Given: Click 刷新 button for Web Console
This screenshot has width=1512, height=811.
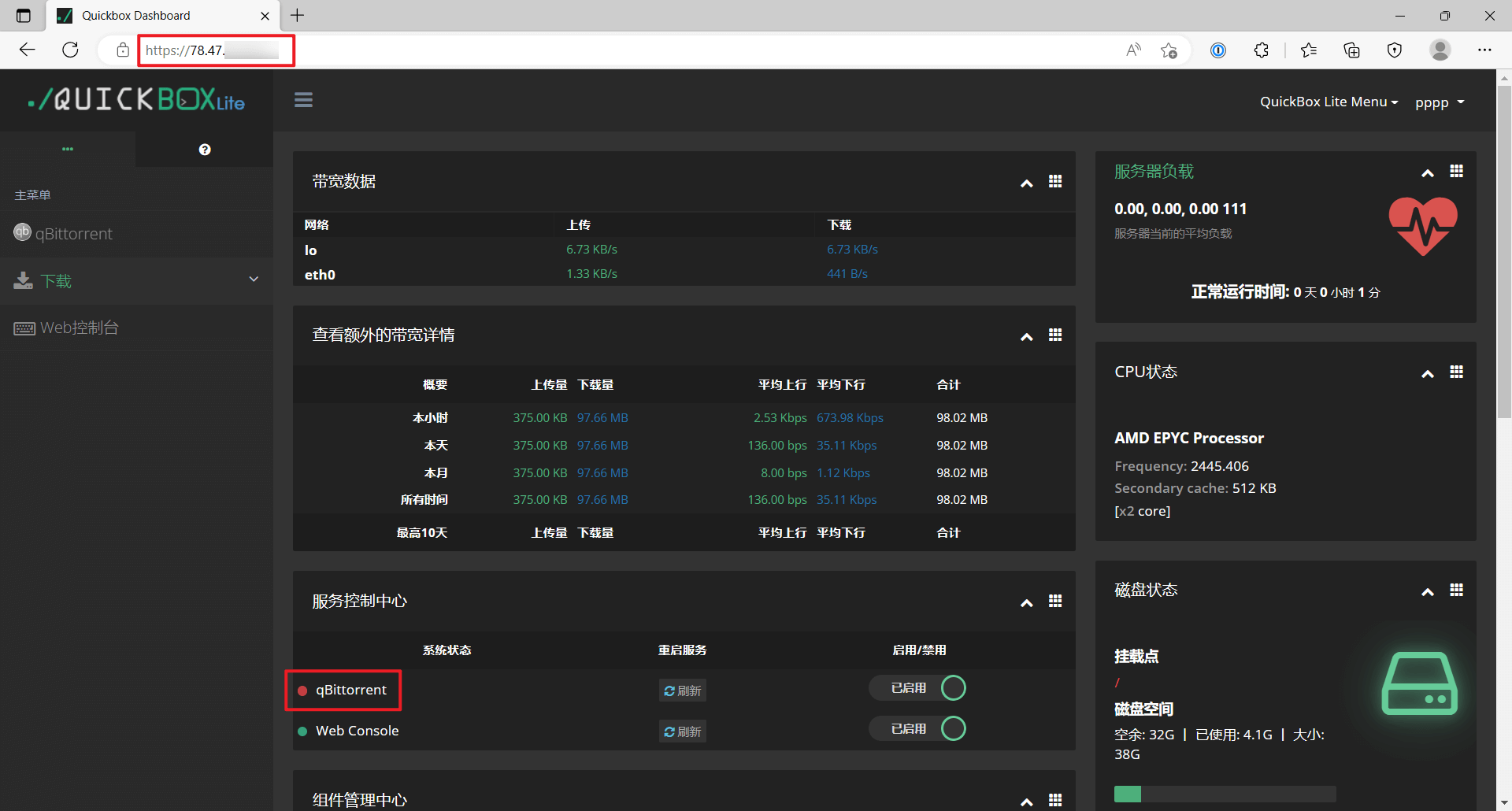Looking at the screenshot, I should (682, 731).
